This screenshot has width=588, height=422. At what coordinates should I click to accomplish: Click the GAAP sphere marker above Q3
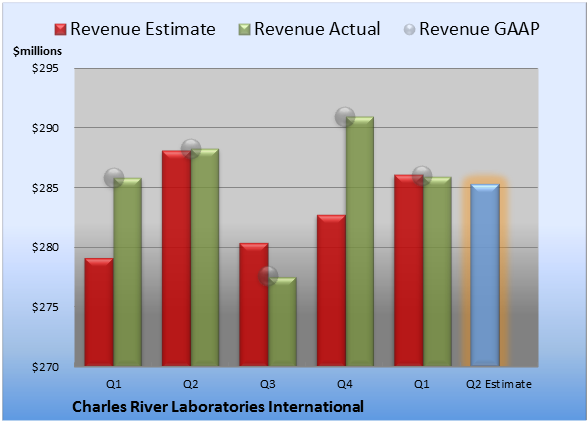coord(268,276)
